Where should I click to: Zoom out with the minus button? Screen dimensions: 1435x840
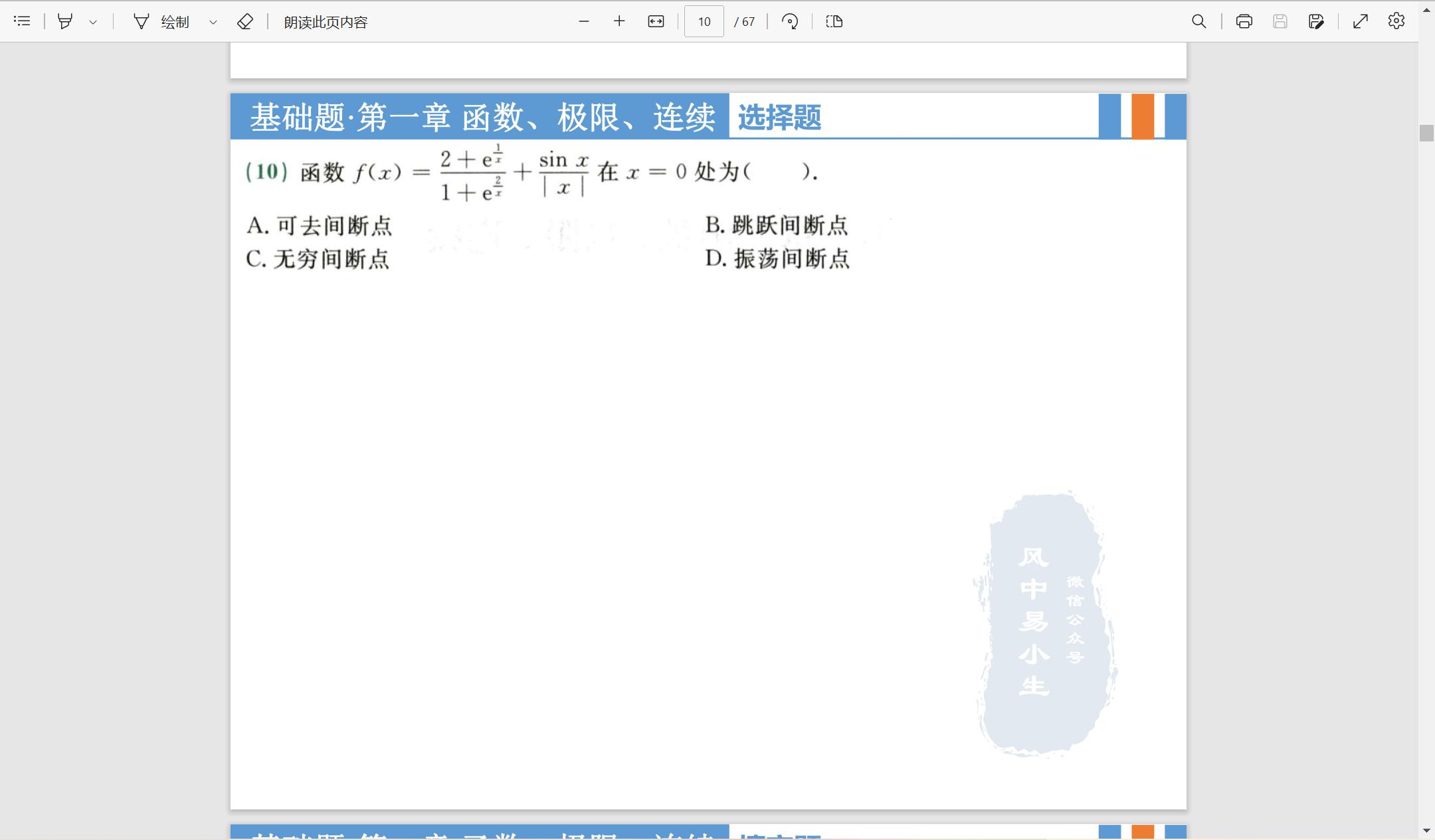(583, 21)
